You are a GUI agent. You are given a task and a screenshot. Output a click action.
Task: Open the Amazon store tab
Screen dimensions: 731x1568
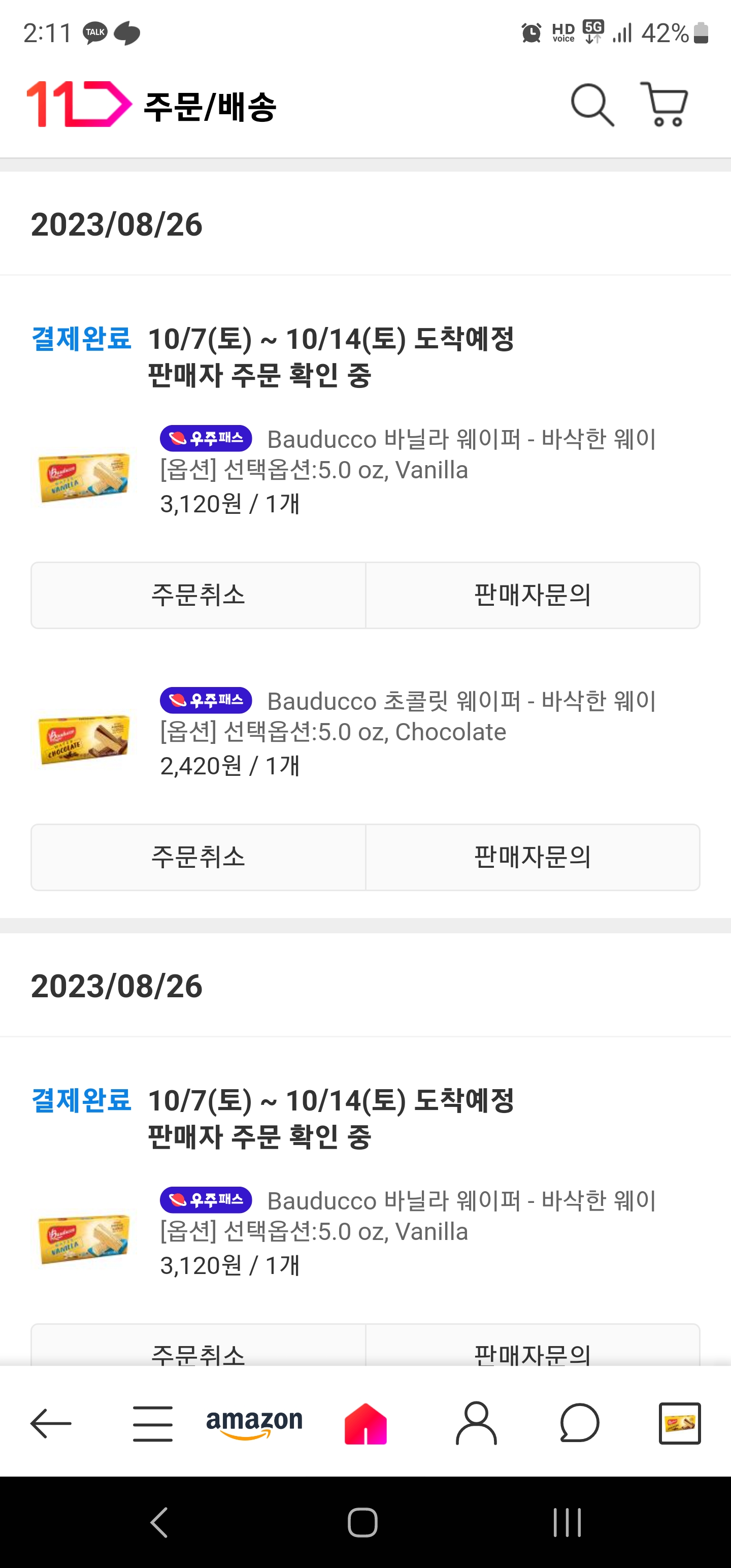pos(254,1423)
